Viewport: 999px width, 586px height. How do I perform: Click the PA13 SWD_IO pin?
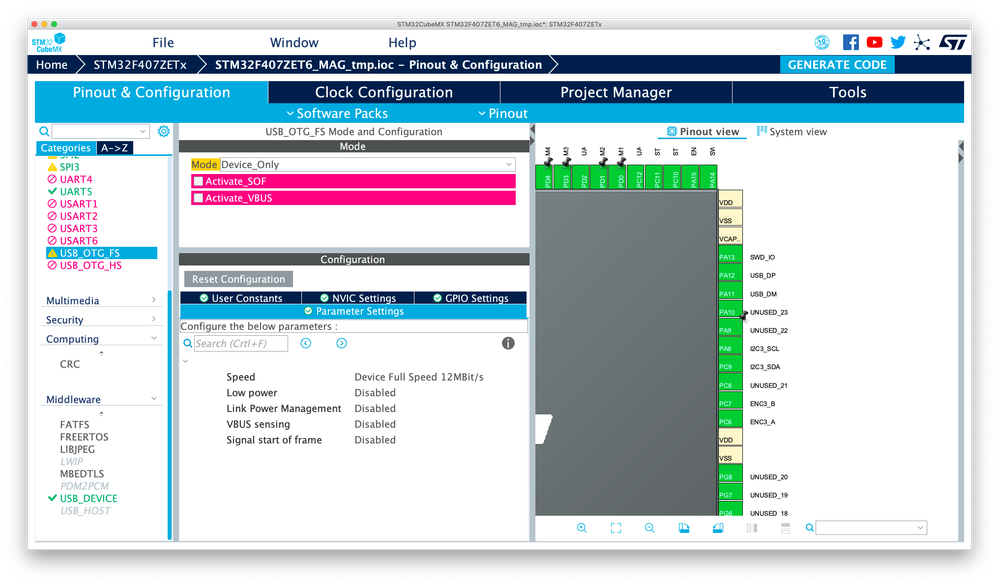[x=729, y=257]
